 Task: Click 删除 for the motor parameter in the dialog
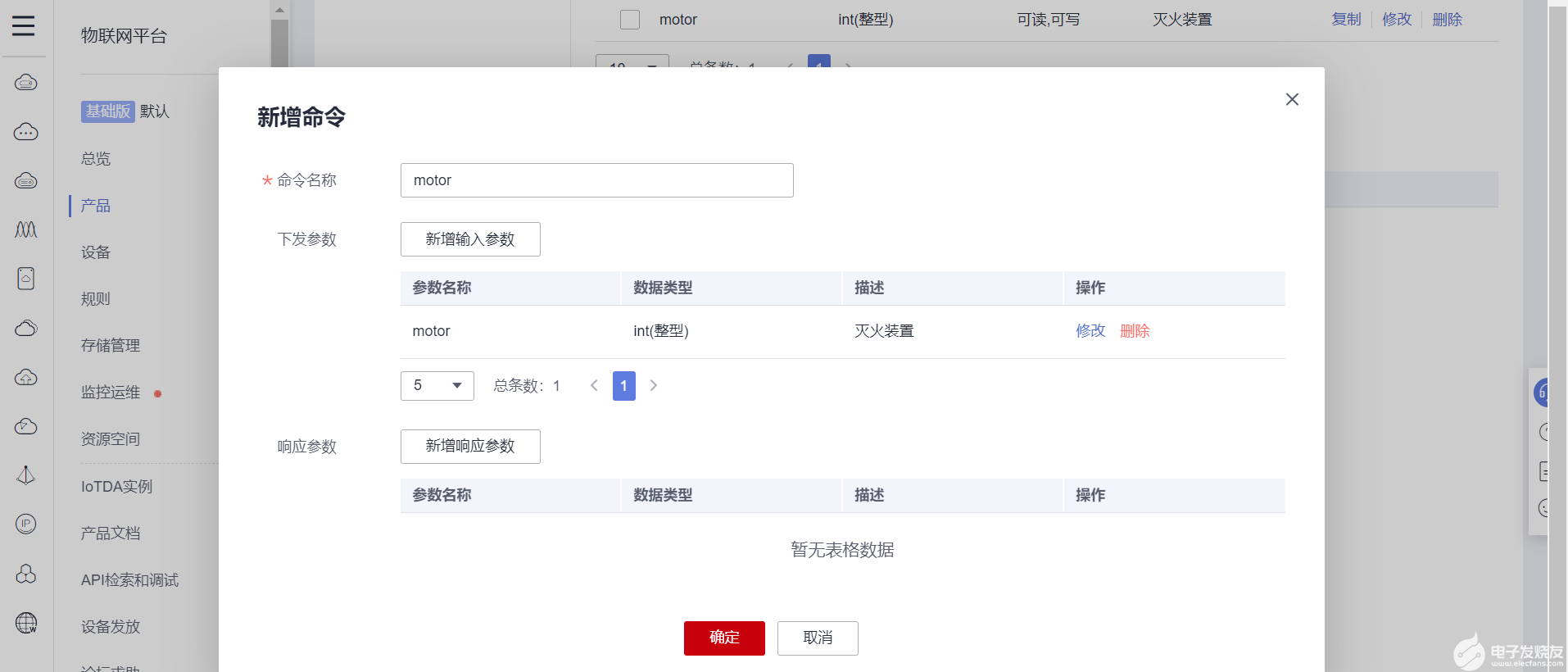click(x=1135, y=331)
